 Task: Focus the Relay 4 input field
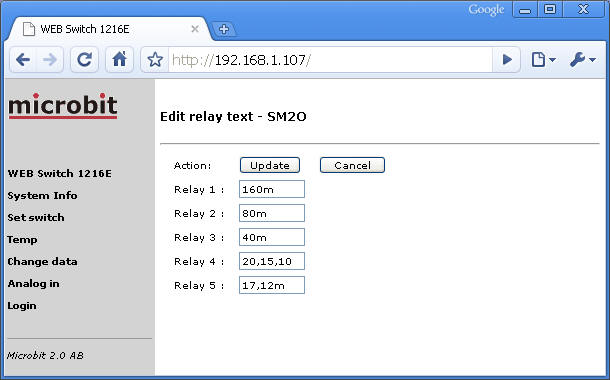pos(272,261)
